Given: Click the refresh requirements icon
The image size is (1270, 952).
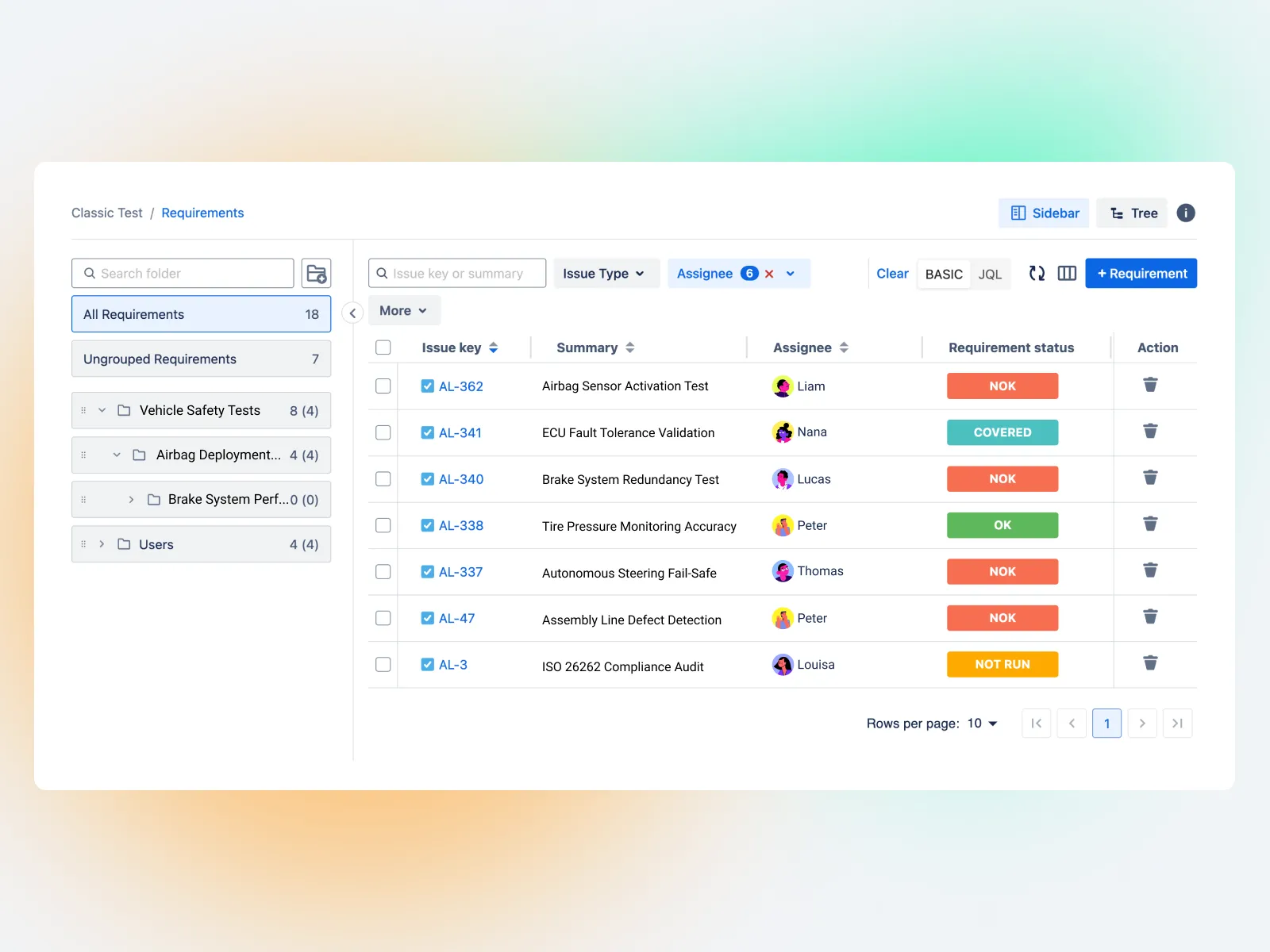Looking at the screenshot, I should click(1037, 274).
